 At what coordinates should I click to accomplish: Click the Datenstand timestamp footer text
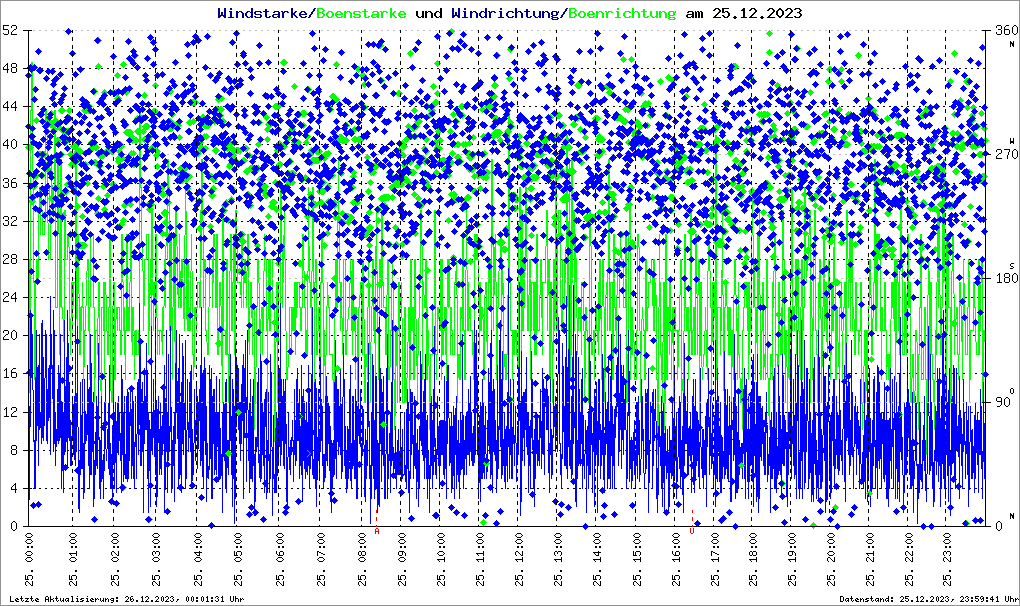point(928,599)
